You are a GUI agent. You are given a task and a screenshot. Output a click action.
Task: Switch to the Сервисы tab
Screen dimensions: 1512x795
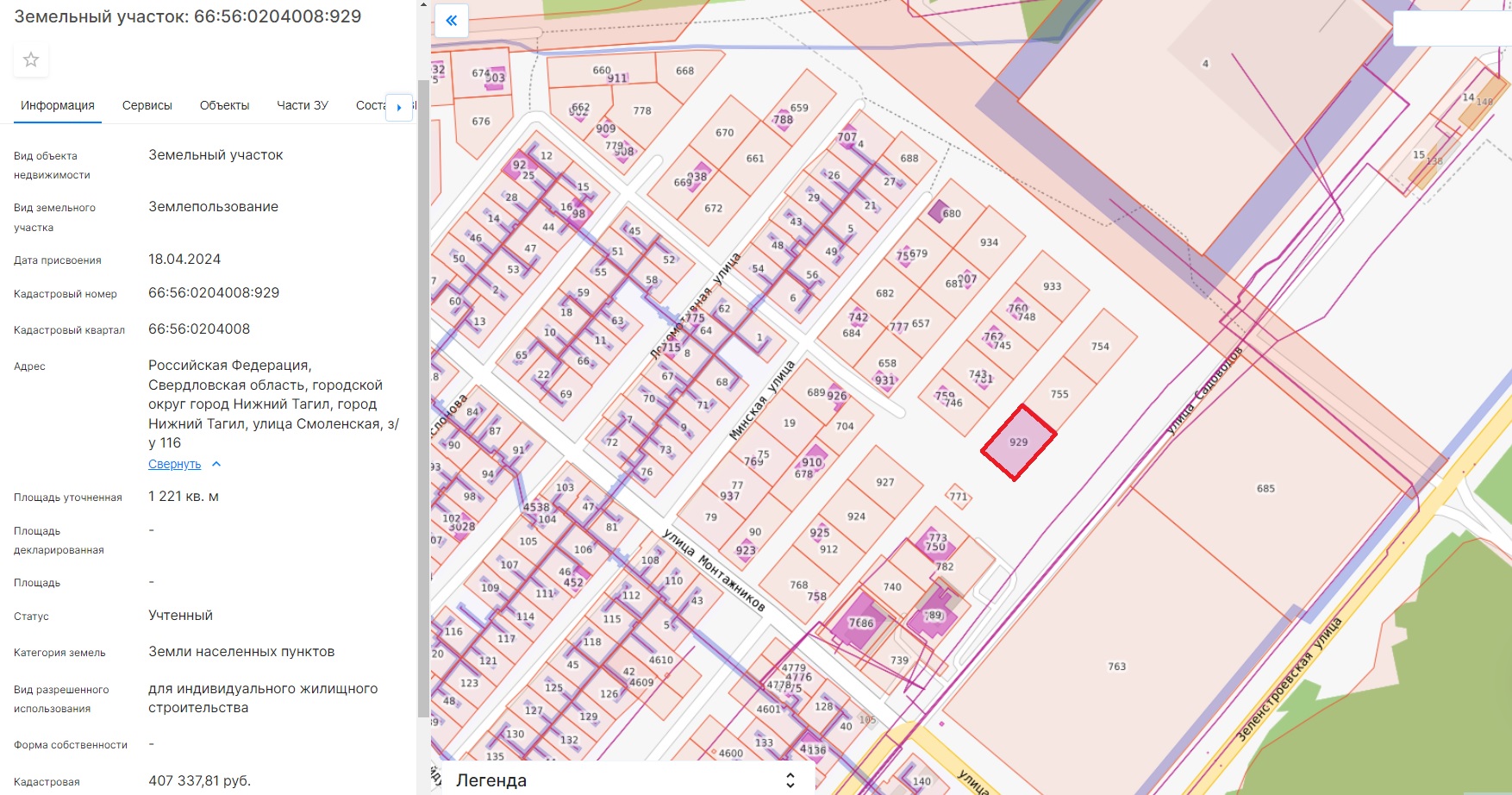point(147,105)
